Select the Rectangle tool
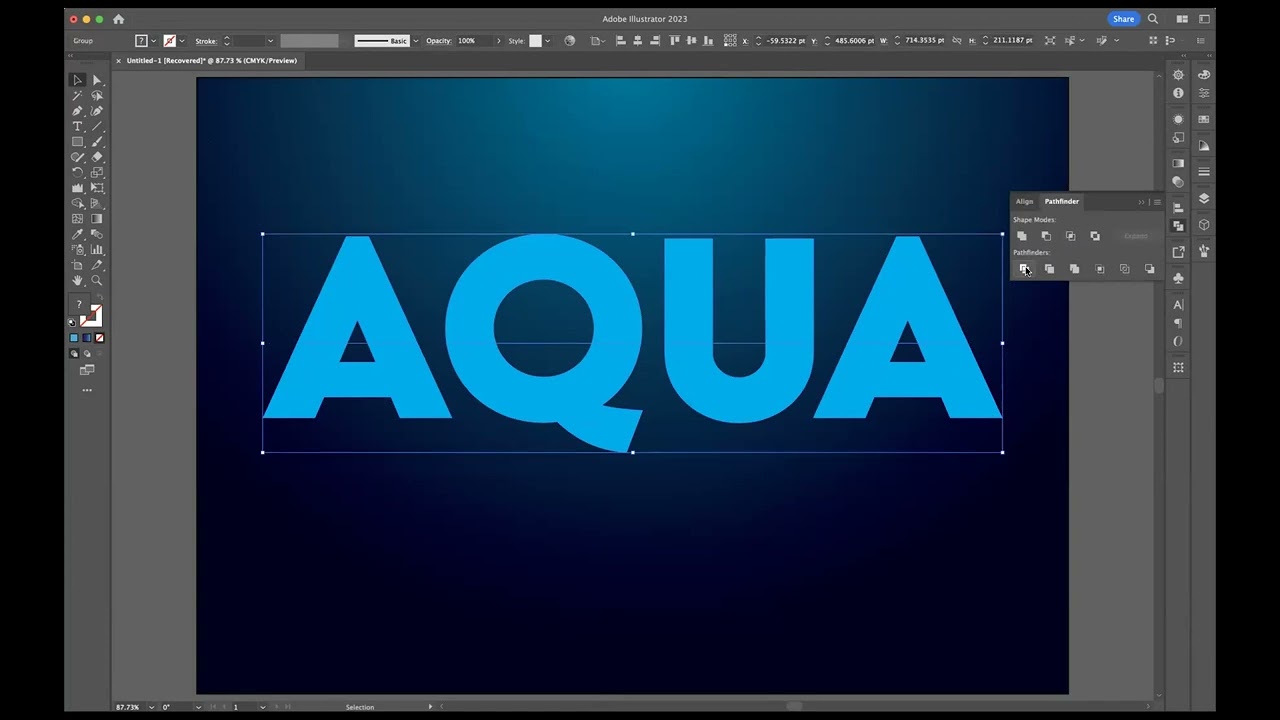The height and width of the screenshot is (720, 1280). (x=77, y=142)
